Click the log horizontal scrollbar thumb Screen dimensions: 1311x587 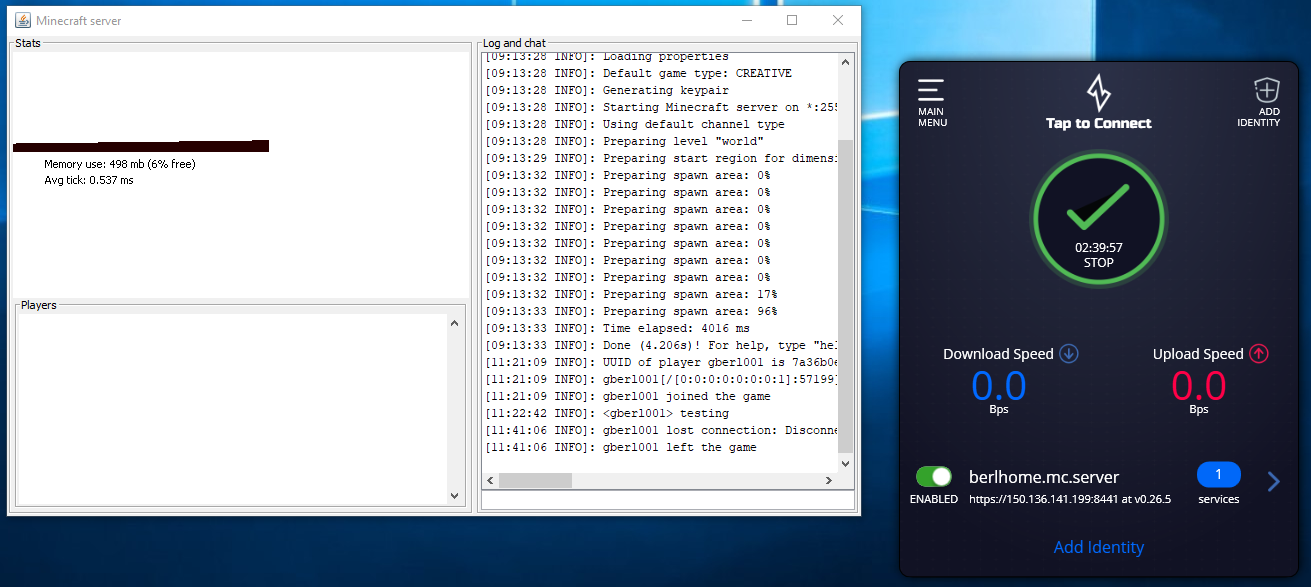coord(535,480)
